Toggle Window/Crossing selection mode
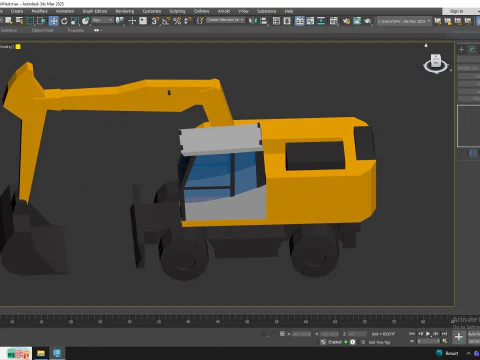Screen dimensions: 480x360 (41, 21)
